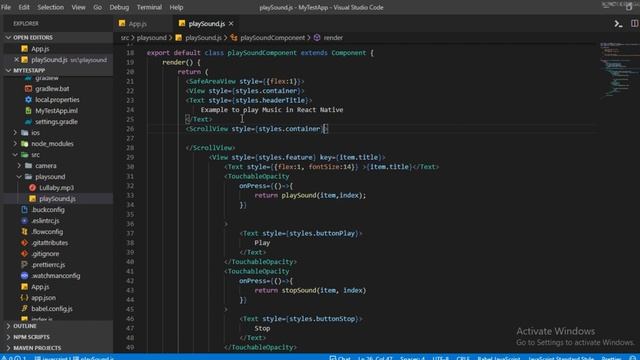Click the Babel JavaScript language mode status item
This screenshot has width=640, height=360.
(x=499, y=358)
